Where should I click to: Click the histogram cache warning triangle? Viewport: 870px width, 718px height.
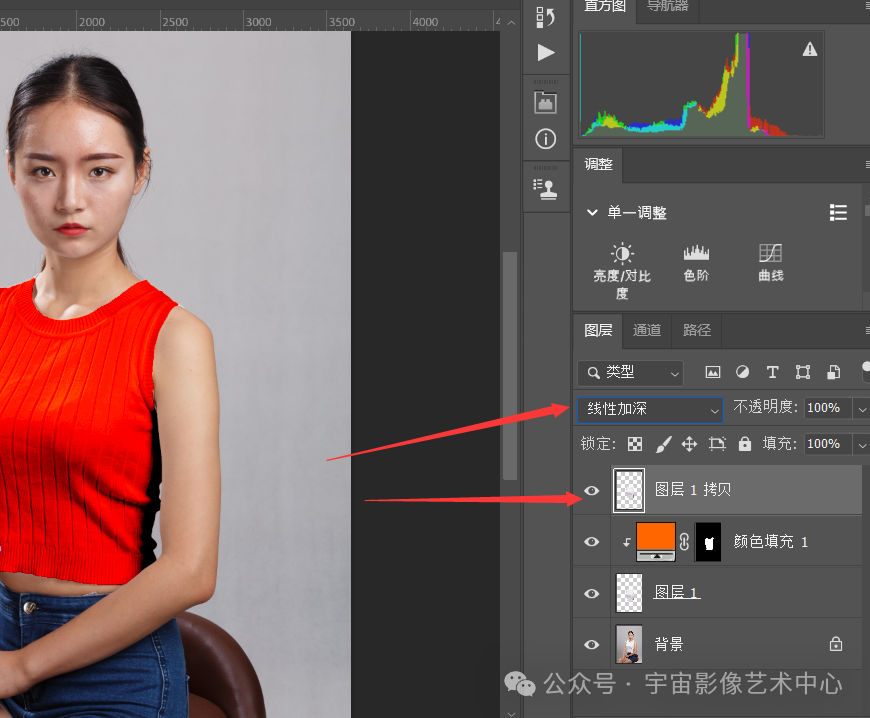pos(810,50)
